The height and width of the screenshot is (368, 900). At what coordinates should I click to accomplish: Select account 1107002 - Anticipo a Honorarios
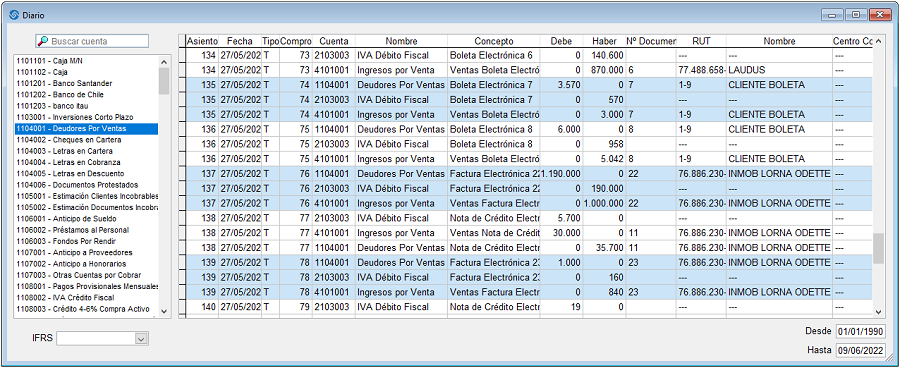[86, 264]
